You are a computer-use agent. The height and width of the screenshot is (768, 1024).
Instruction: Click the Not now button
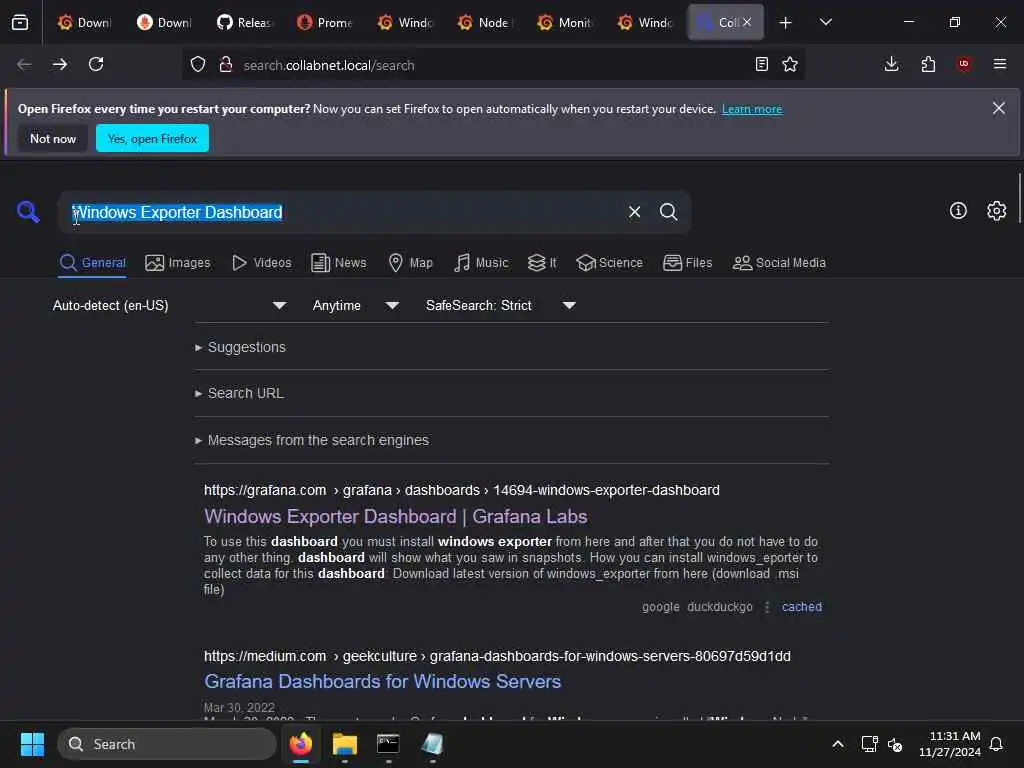(x=53, y=138)
